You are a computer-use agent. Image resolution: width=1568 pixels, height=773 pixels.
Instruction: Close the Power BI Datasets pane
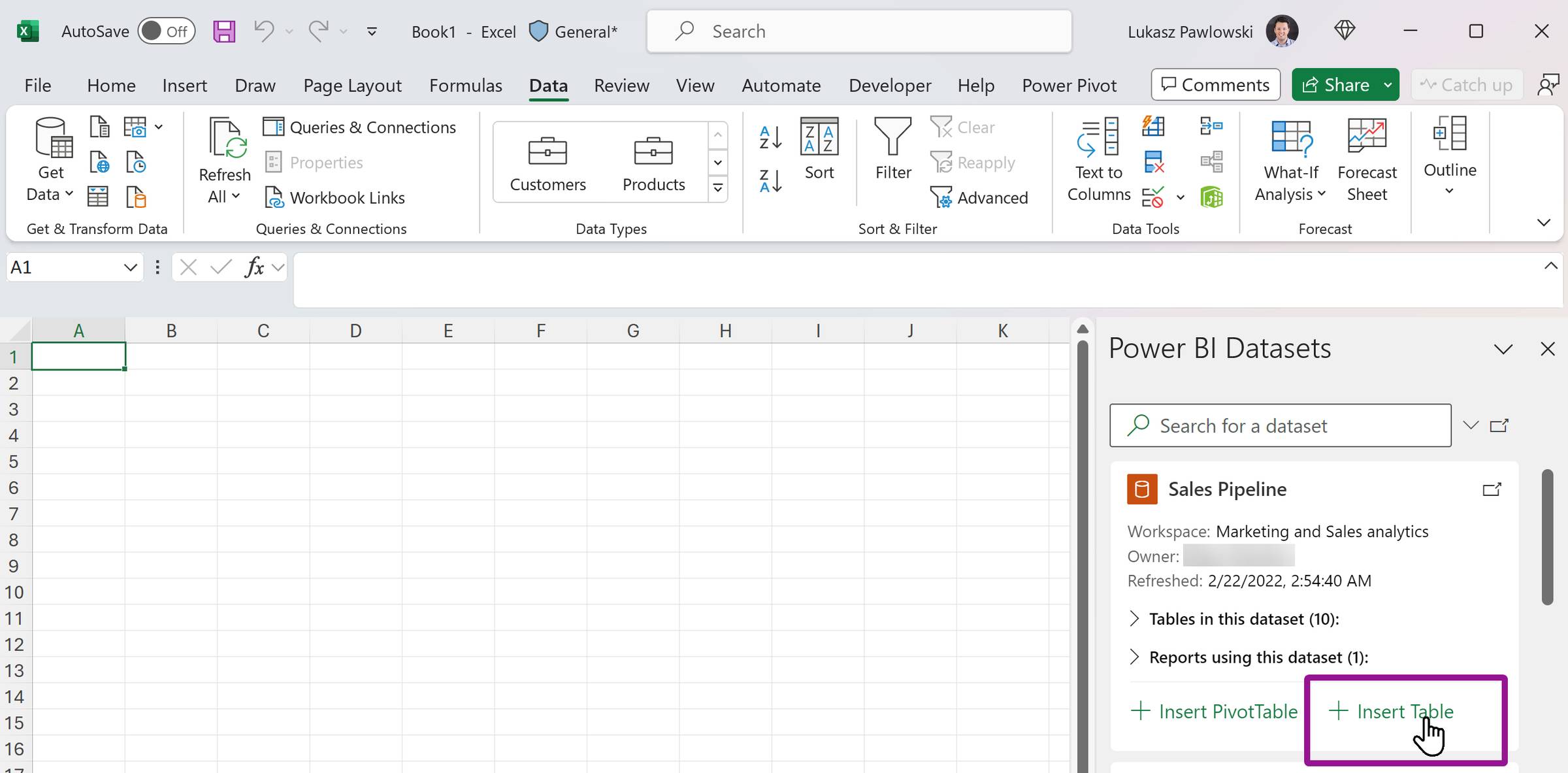click(1547, 349)
